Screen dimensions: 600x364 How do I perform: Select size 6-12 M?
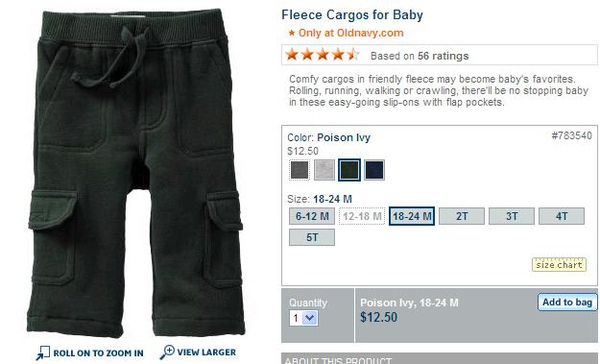tap(312, 216)
